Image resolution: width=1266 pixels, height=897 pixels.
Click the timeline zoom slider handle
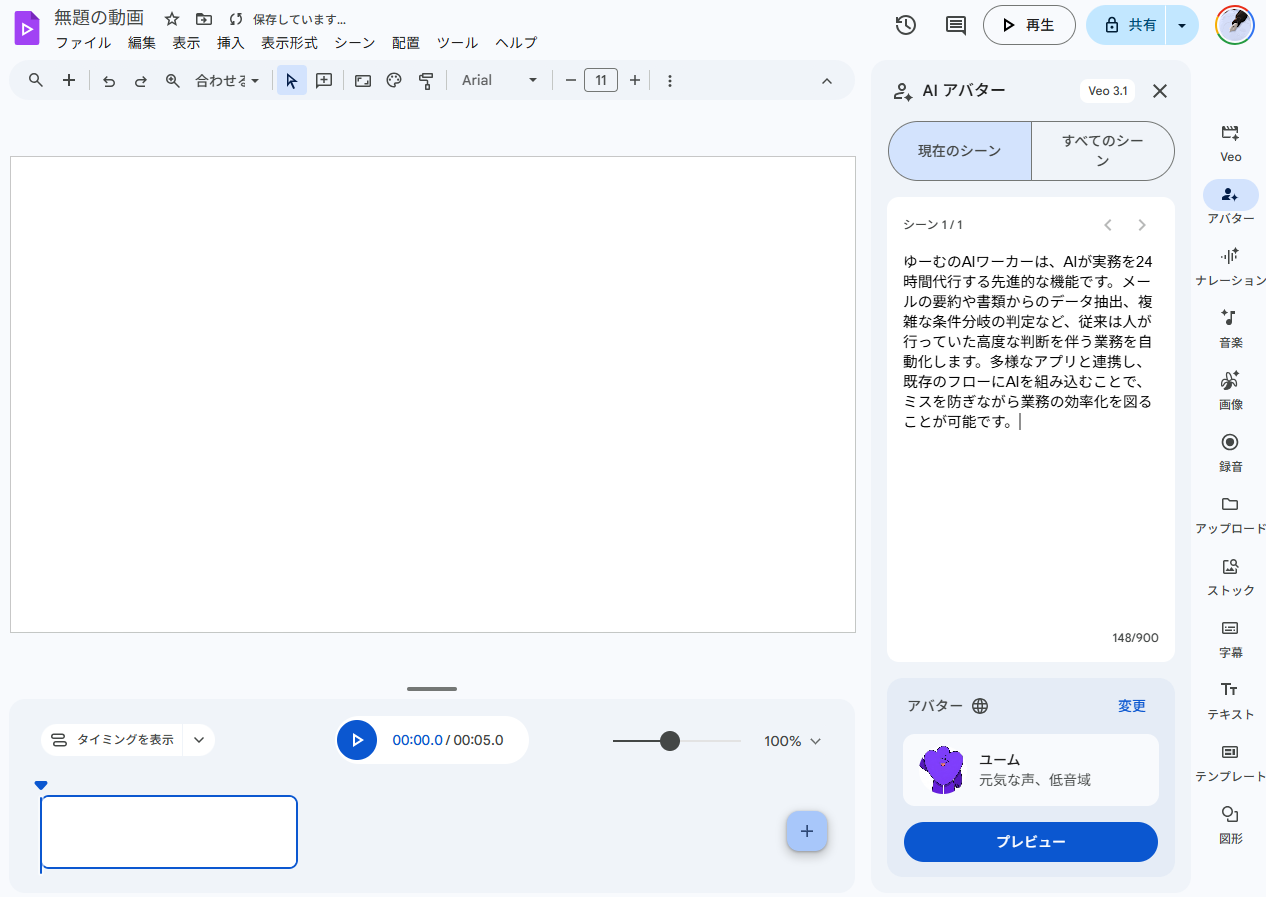(670, 741)
